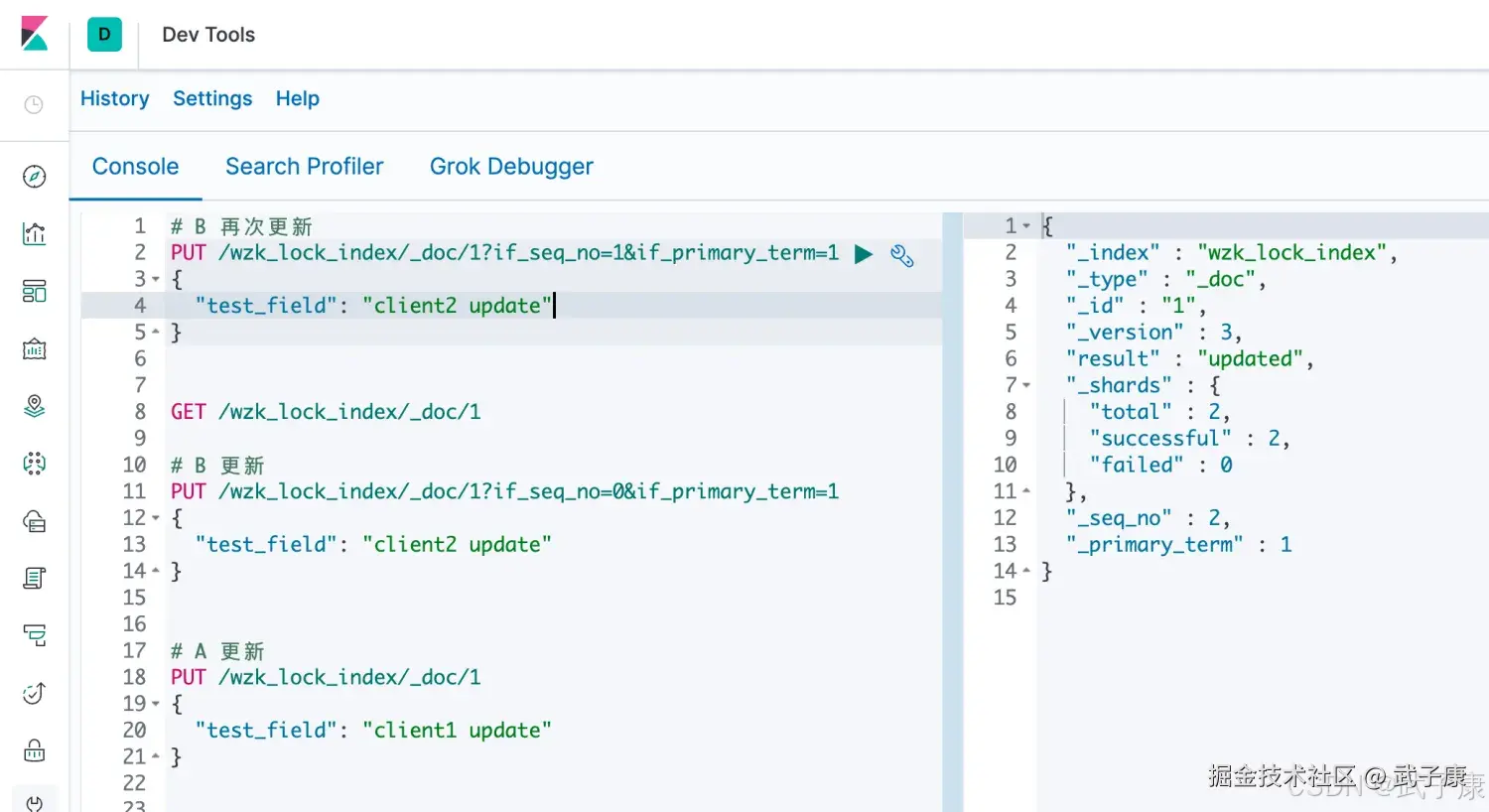Open Logs via the scroll icon
Viewport: 1489px width, 812px height.
(33, 577)
